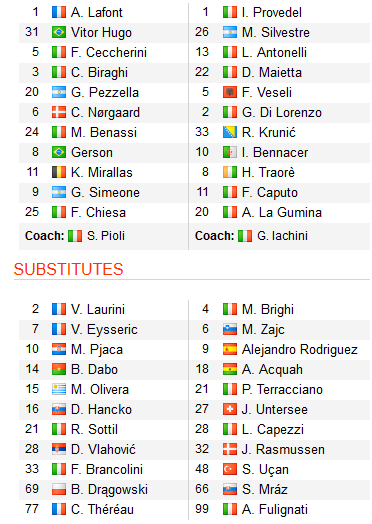Click the Danish flag next to C. Nørgaard

[59, 113]
